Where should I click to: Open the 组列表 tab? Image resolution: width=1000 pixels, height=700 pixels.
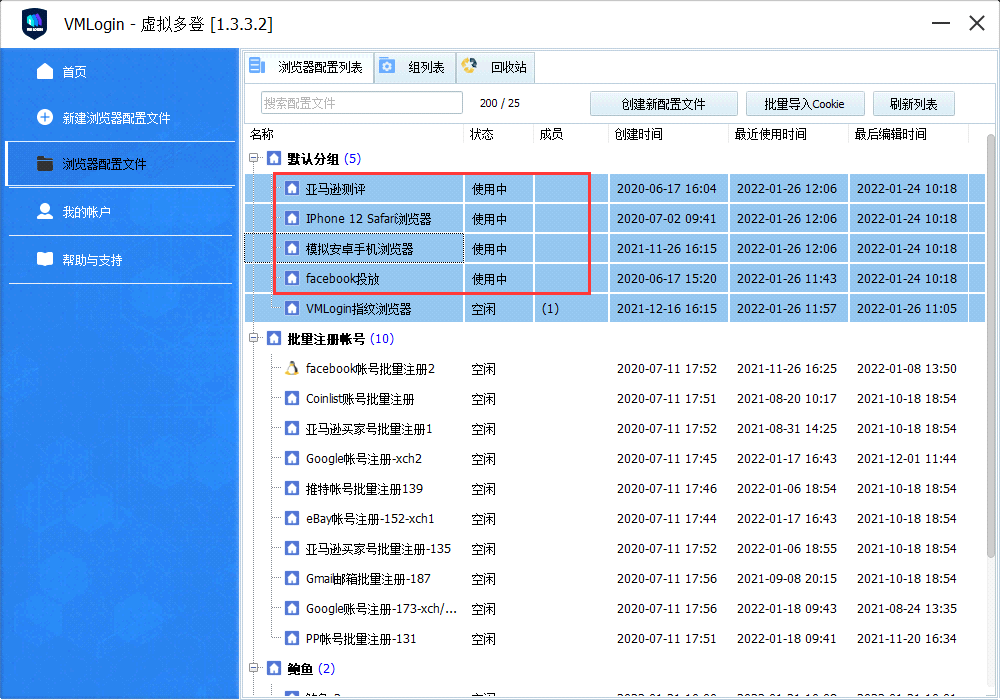click(415, 67)
